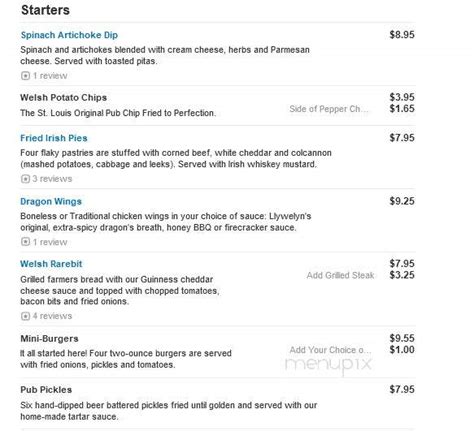Screen dimensions: 474x431
Task: Select the Mini-Burgers item title
Action: coord(49,339)
